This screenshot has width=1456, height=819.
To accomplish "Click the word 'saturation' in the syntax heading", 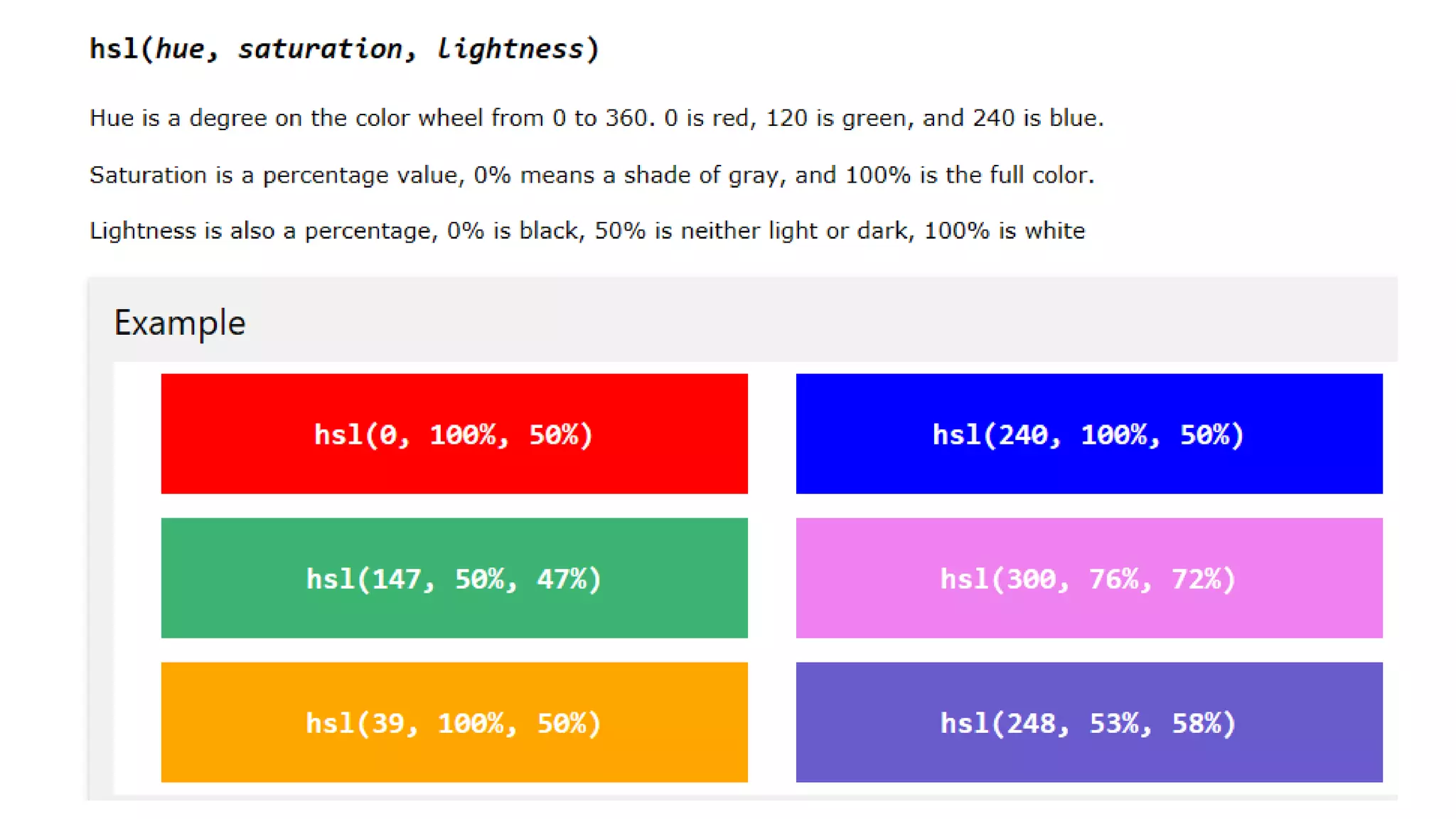I will pos(320,49).
